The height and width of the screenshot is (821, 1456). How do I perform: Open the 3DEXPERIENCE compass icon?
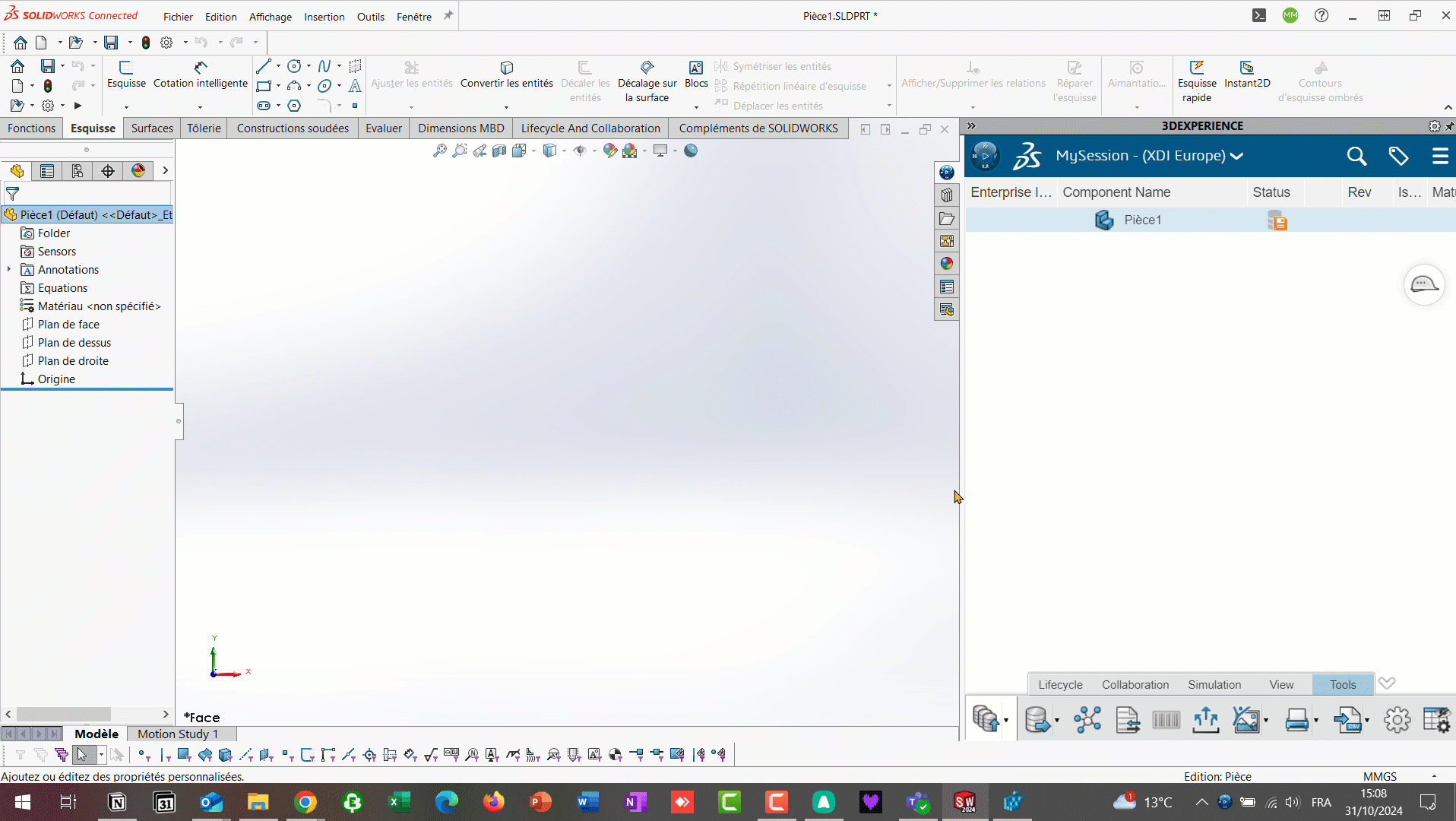[985, 156]
